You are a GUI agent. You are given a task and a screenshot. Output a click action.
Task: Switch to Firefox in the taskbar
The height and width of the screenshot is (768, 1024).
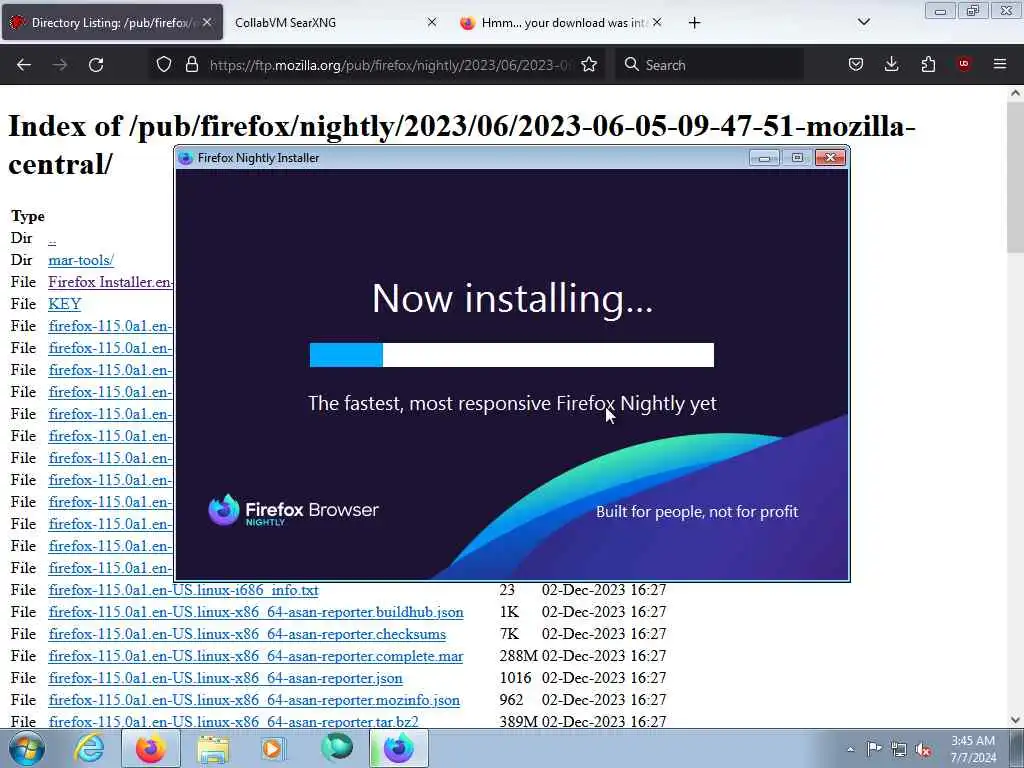pos(150,749)
